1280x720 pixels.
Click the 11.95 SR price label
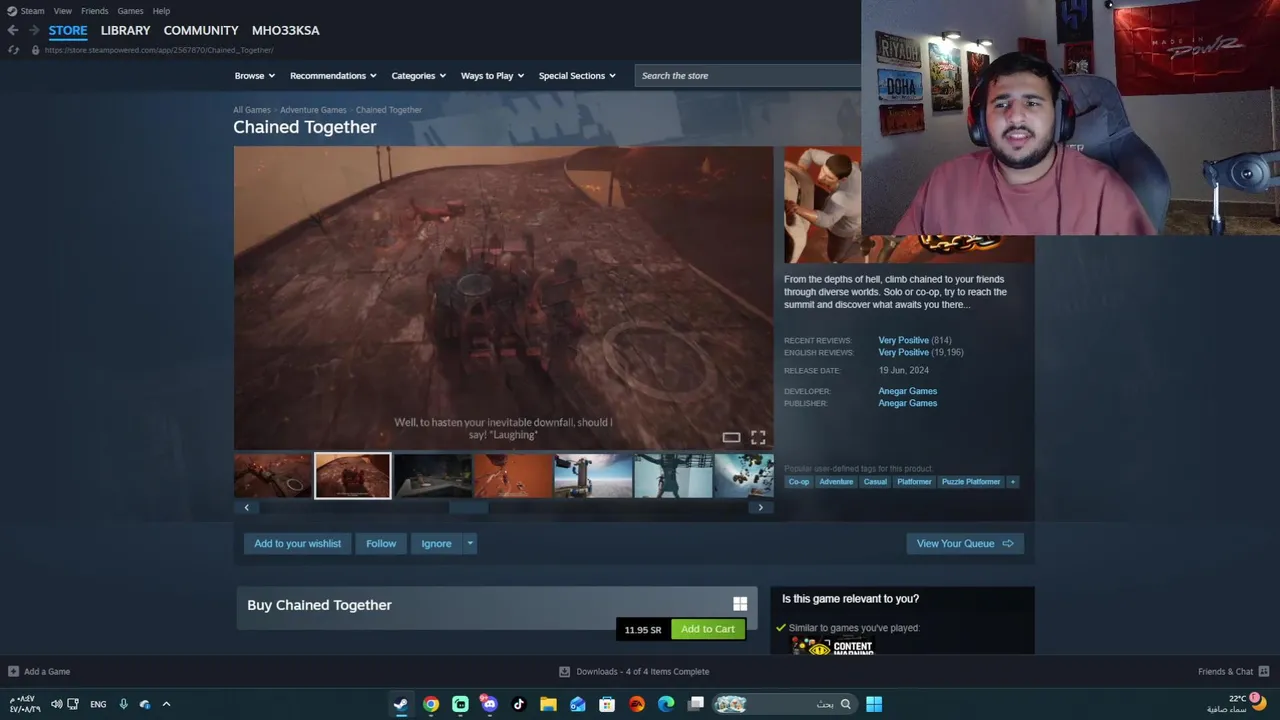[x=643, y=630]
